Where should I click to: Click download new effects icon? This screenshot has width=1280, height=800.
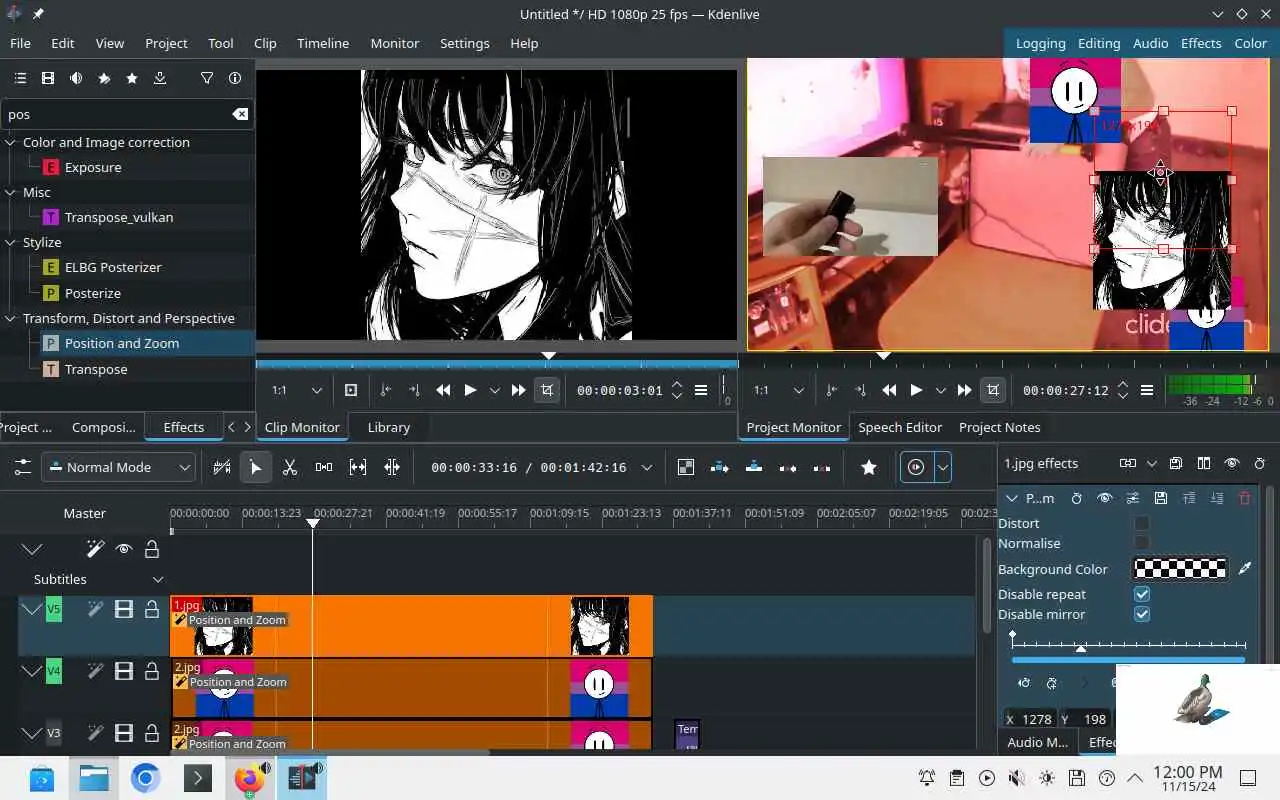160,78
